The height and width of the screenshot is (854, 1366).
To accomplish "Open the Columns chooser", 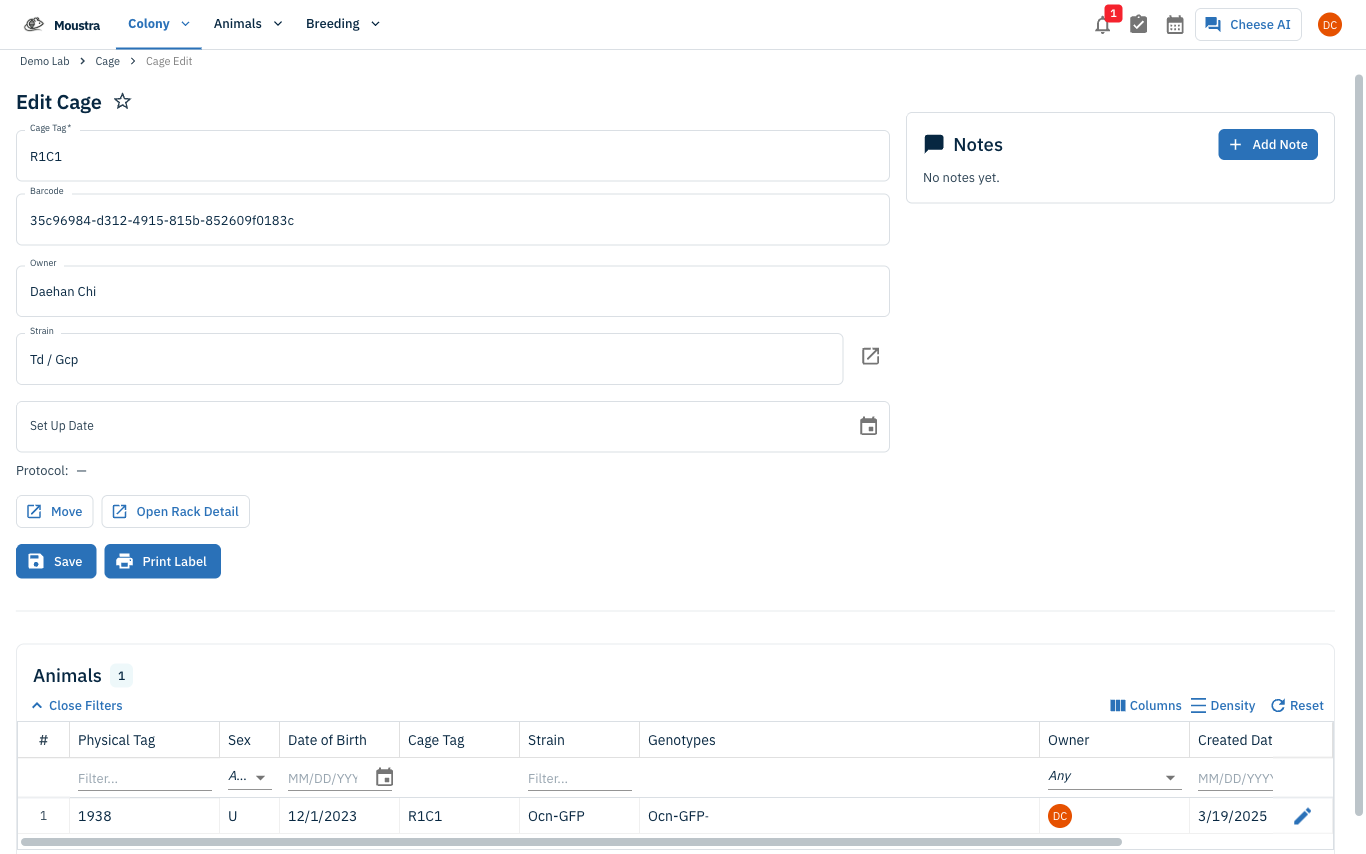I will 1146,705.
